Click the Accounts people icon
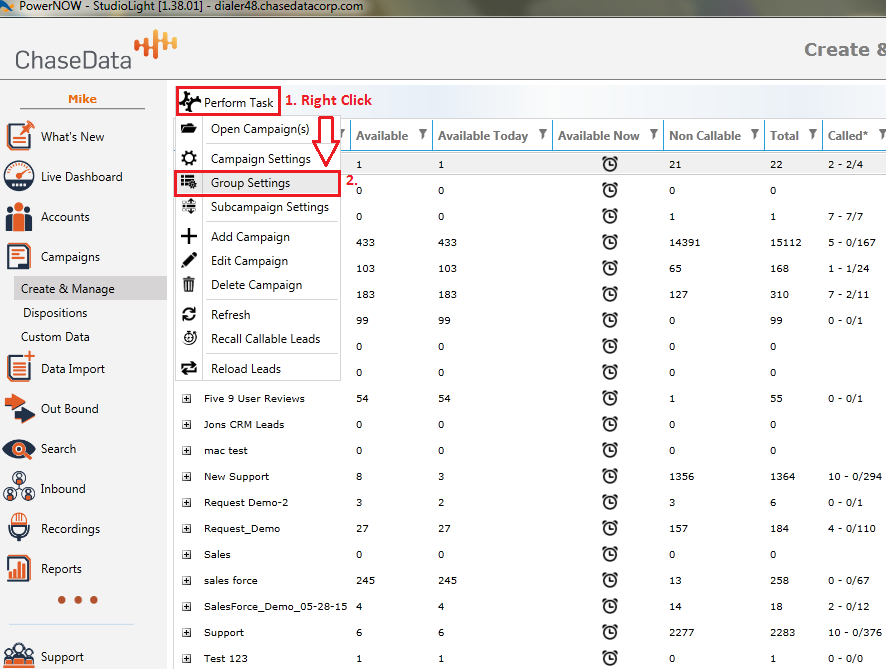 point(20,217)
